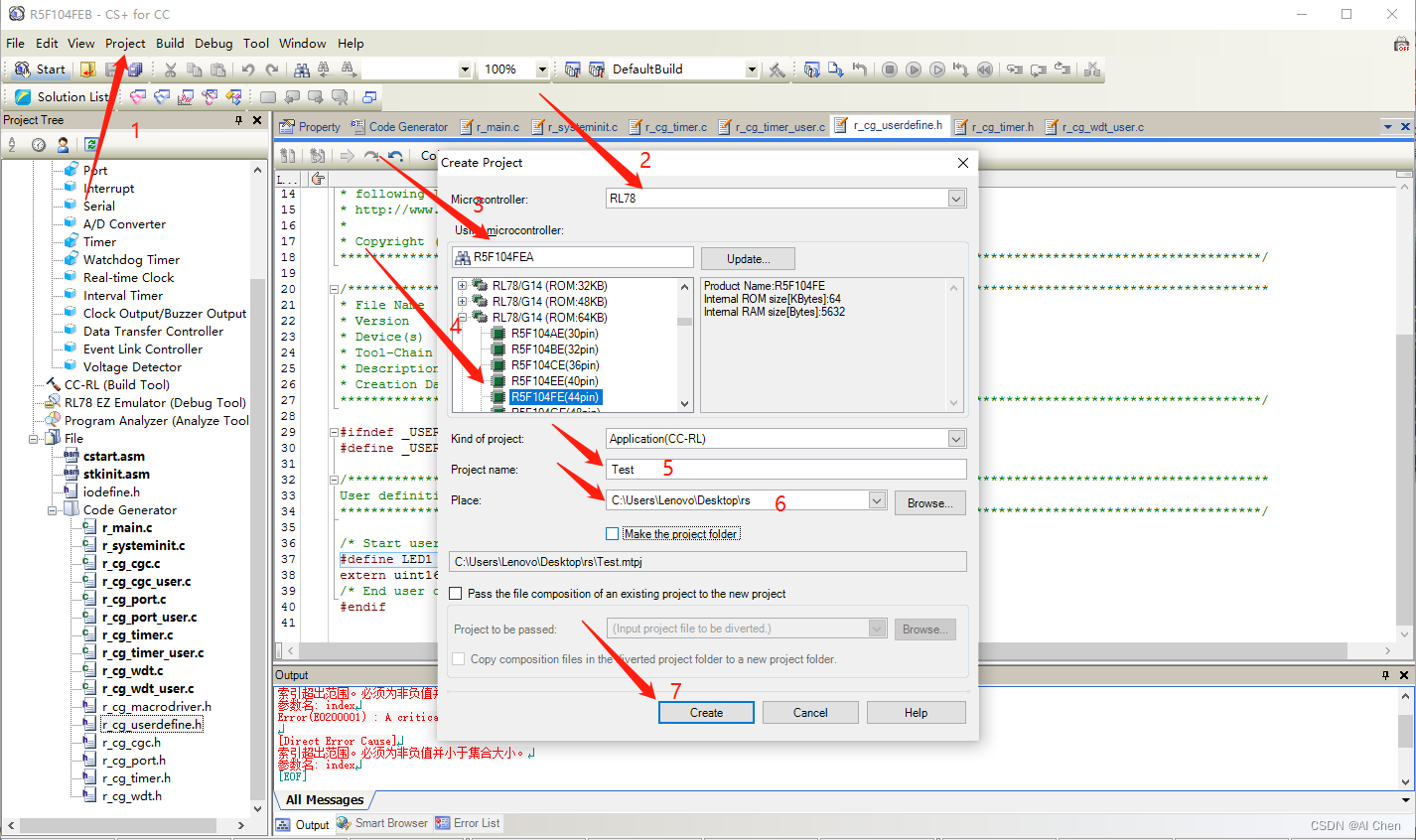Collapse Code Generator node under File
The height and width of the screenshot is (840, 1416).
(x=52, y=510)
